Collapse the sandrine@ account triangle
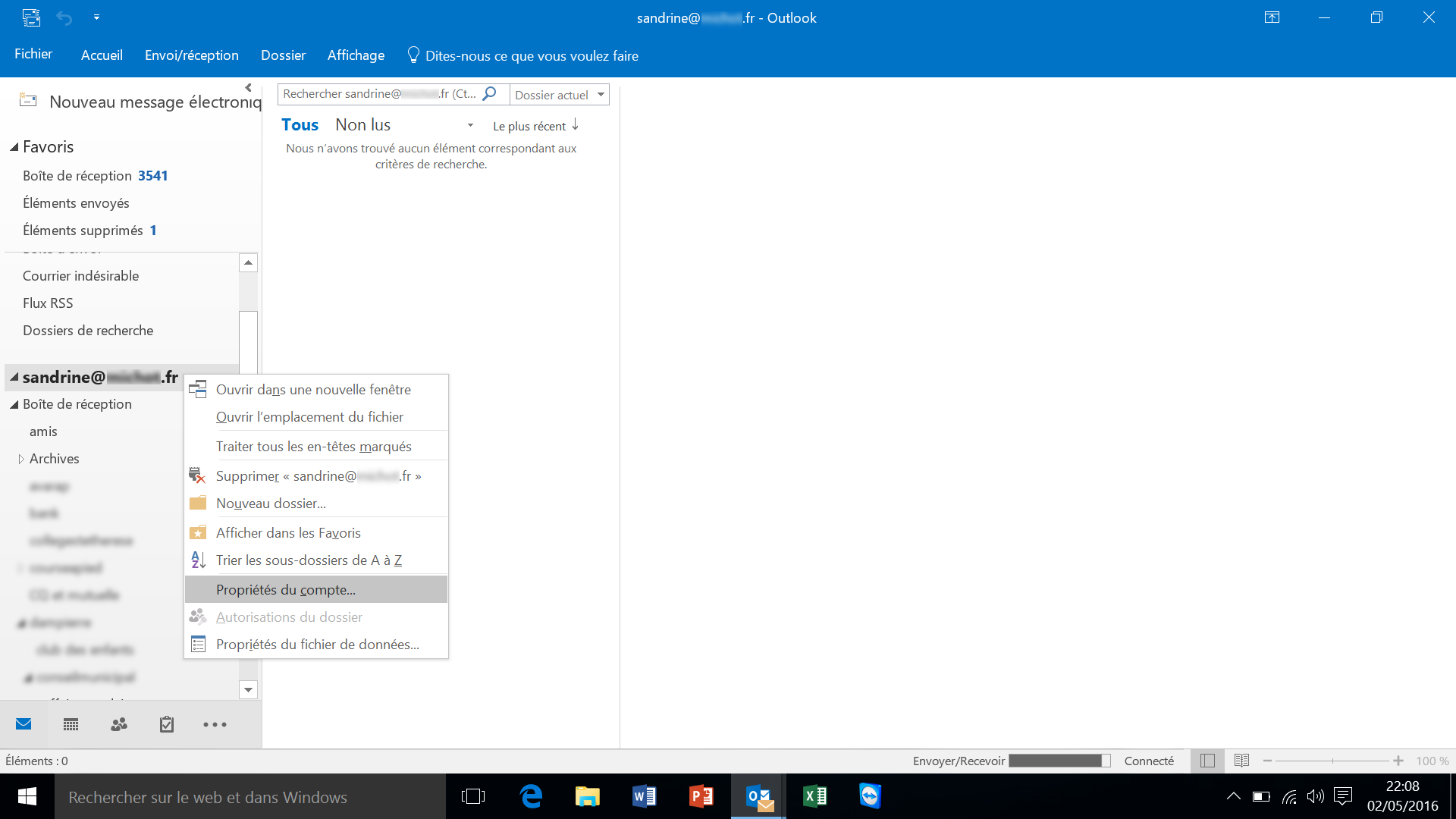This screenshot has width=1456, height=819. click(x=14, y=377)
